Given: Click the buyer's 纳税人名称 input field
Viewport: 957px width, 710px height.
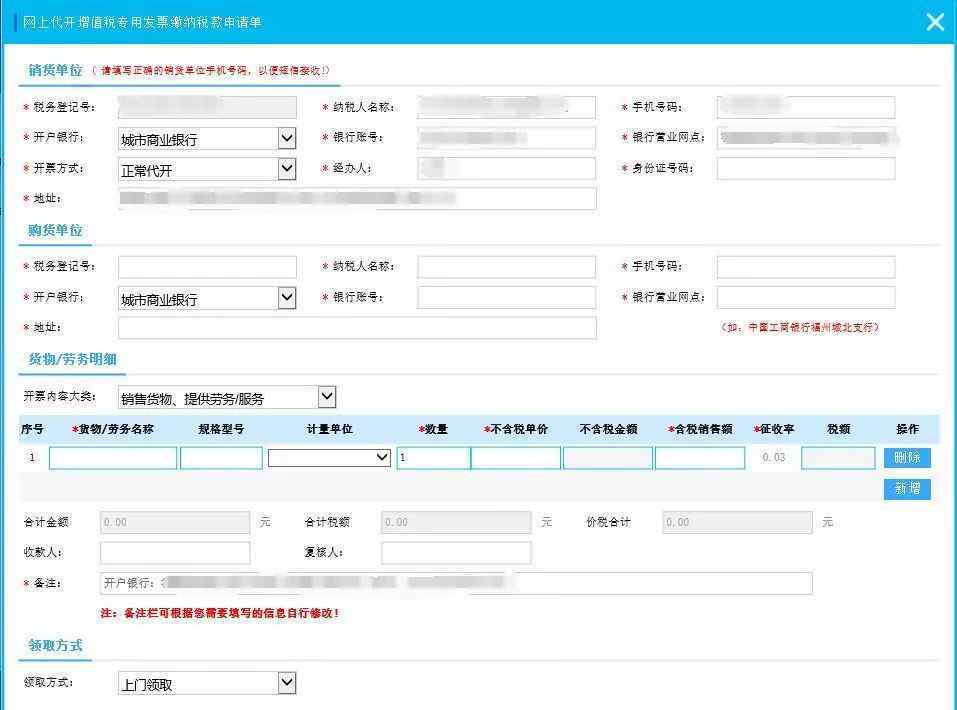Looking at the screenshot, I should (506, 267).
